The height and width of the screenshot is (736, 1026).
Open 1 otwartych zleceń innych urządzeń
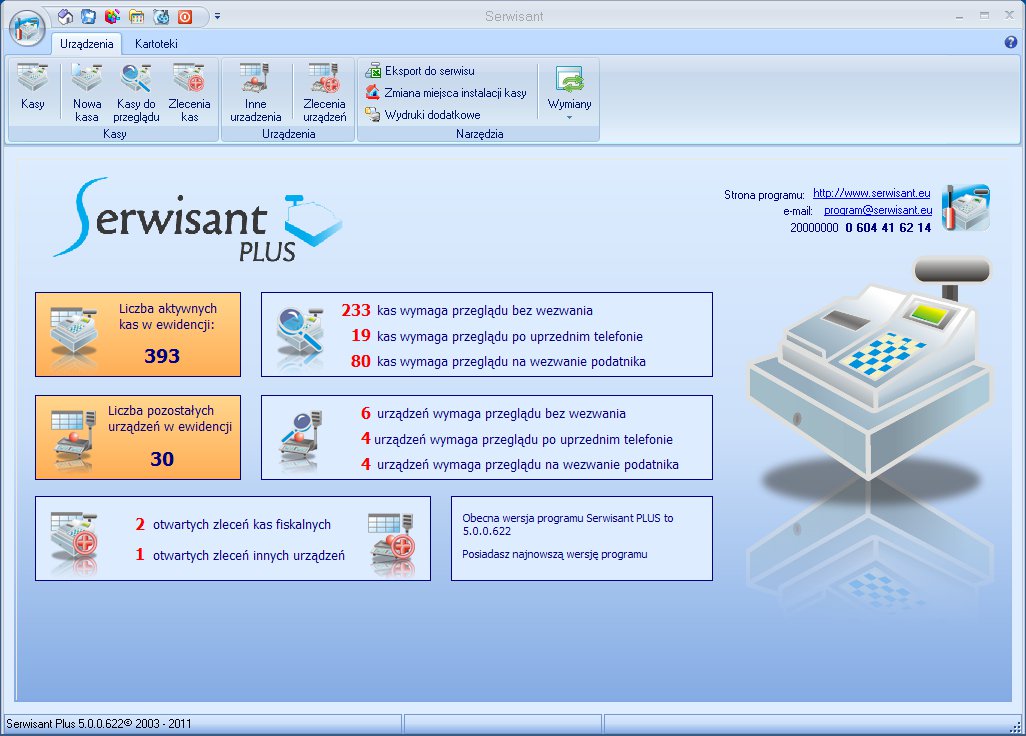click(x=239, y=555)
